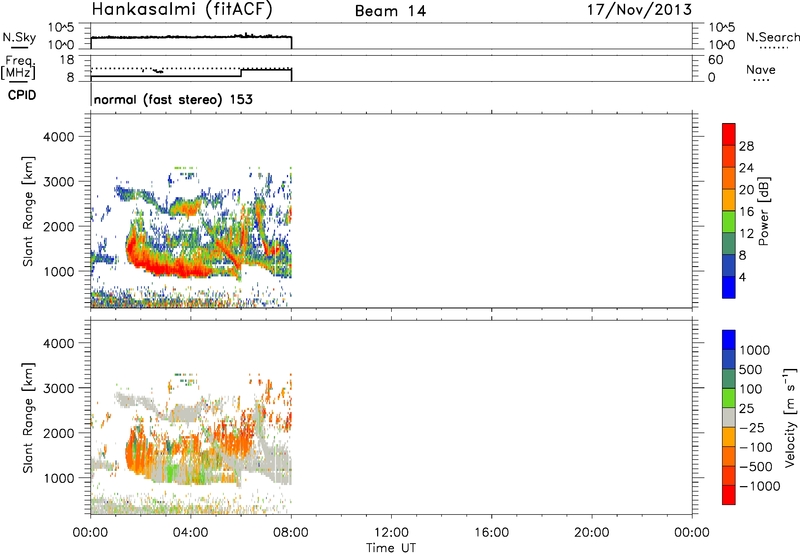The height and width of the screenshot is (554, 800).
Task: Click 'normal (fast stereo) 153' text
Action: point(173,99)
